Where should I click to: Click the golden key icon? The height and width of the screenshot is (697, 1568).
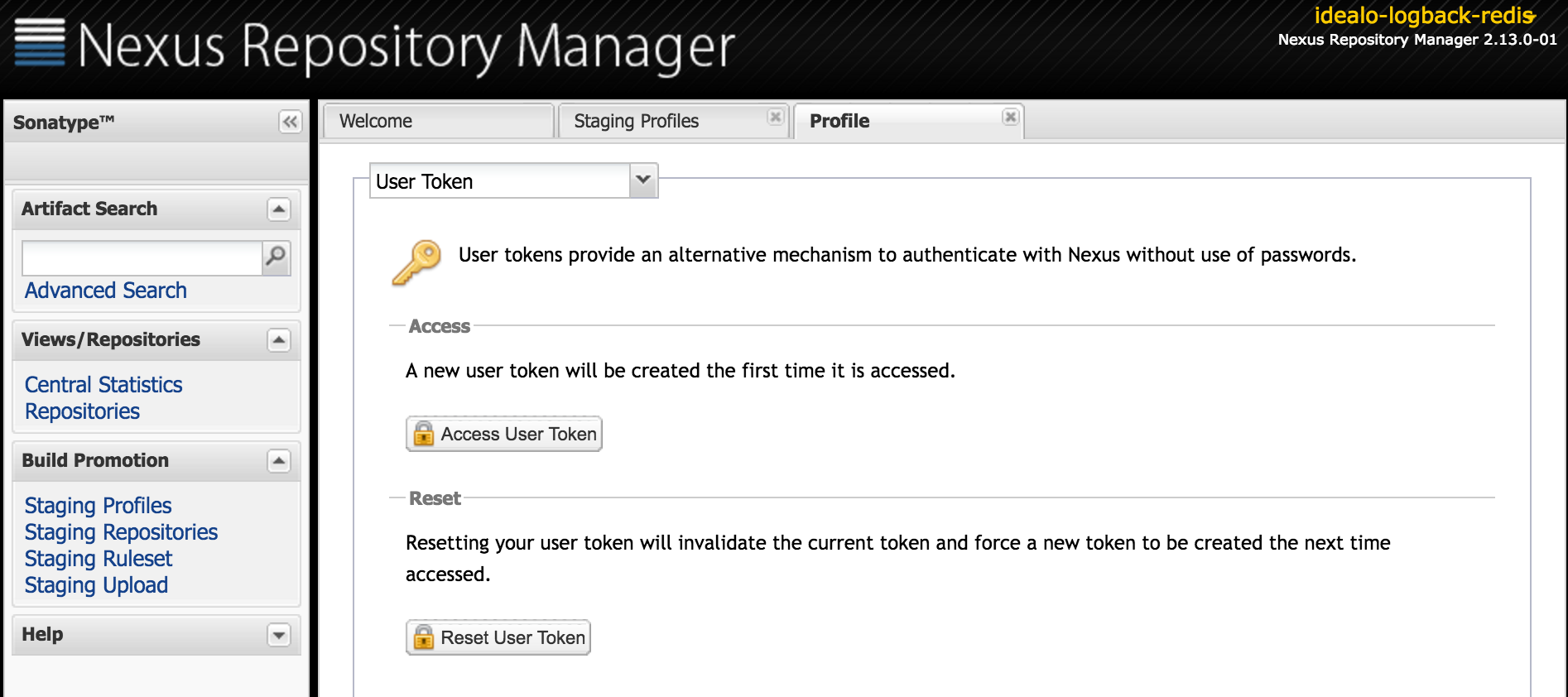click(416, 263)
